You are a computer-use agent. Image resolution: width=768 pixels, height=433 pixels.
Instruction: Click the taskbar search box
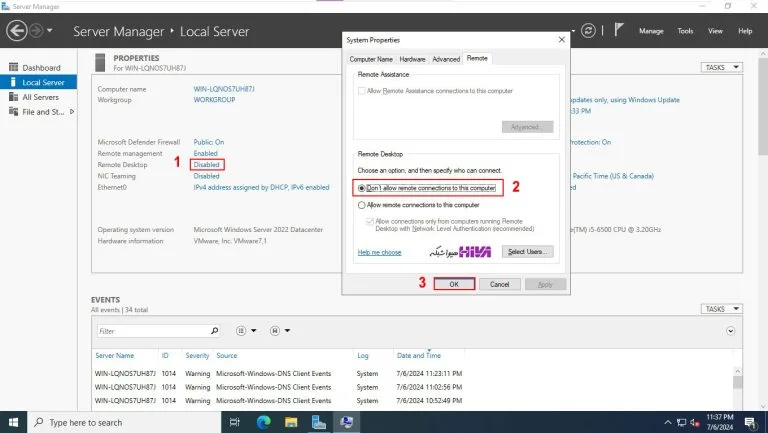[125, 422]
